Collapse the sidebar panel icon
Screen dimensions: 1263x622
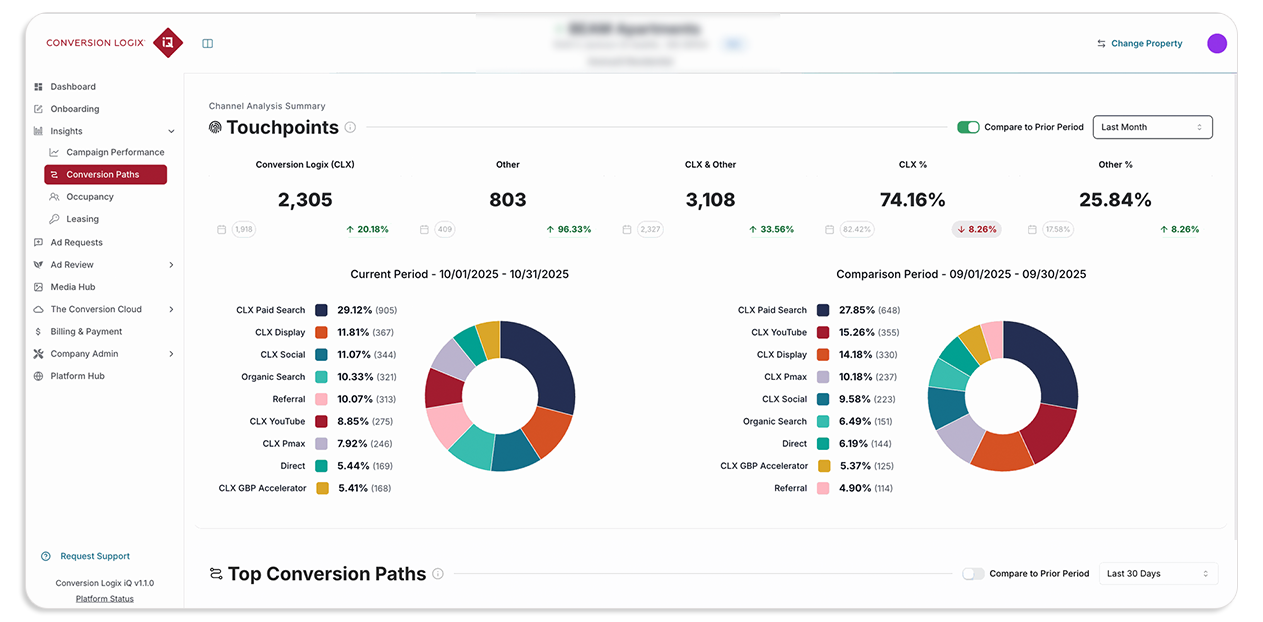click(x=207, y=43)
